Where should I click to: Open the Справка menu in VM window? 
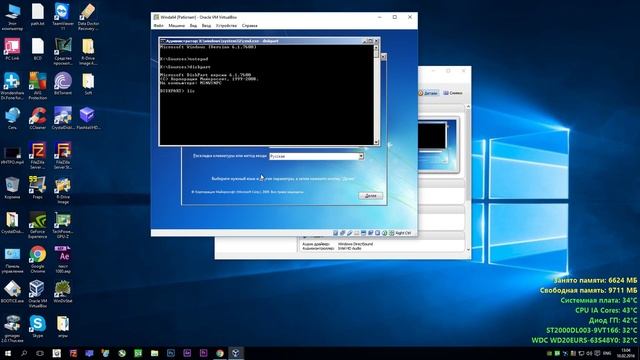pos(250,25)
